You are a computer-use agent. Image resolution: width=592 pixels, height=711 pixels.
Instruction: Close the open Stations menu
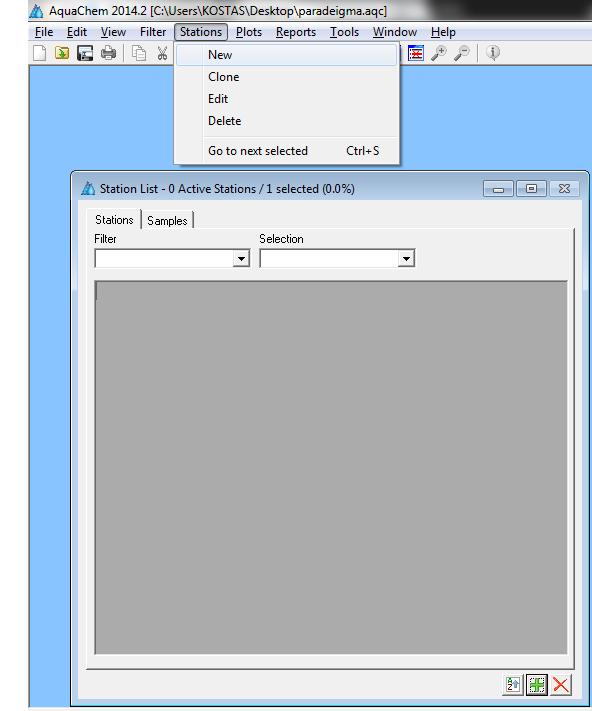pyautogui.click(x=201, y=32)
